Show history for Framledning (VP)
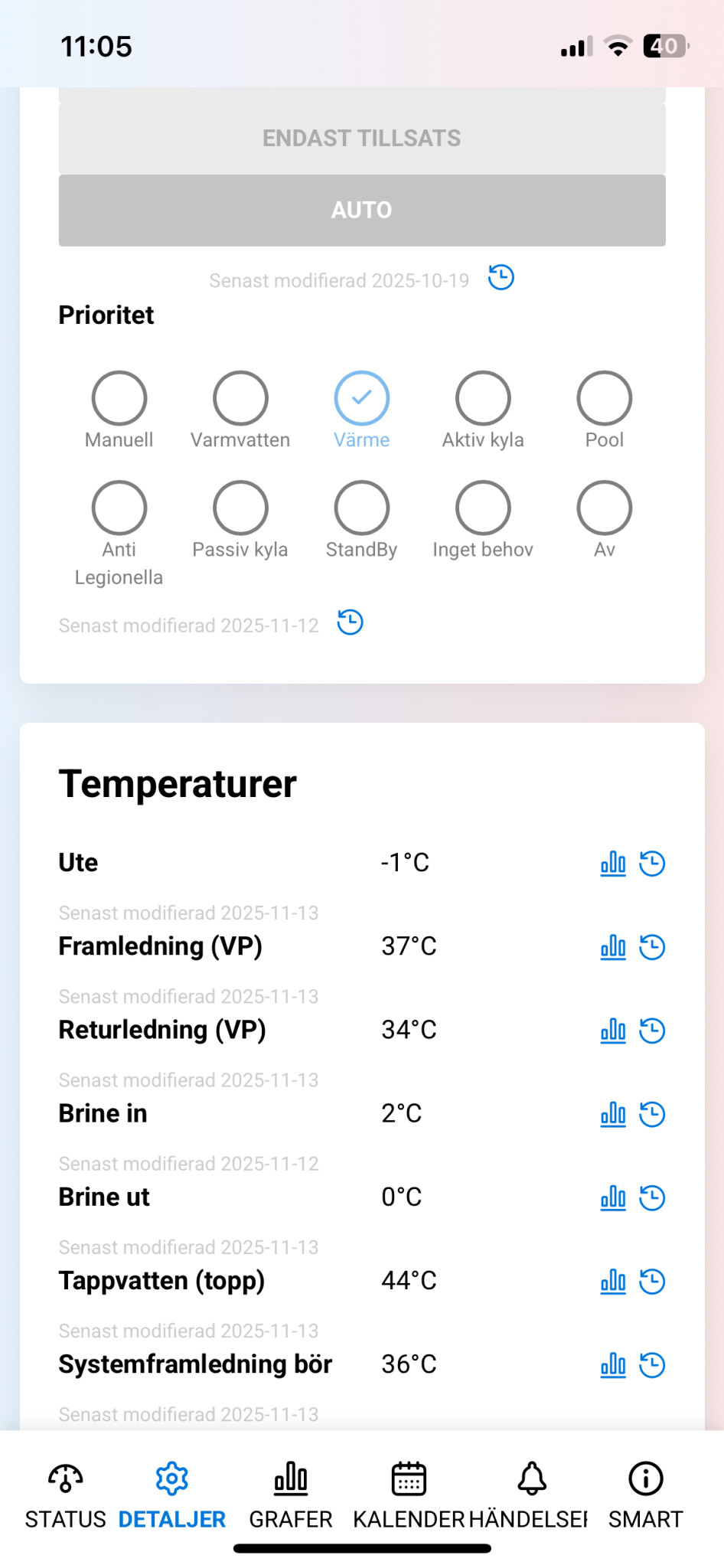 coord(652,947)
